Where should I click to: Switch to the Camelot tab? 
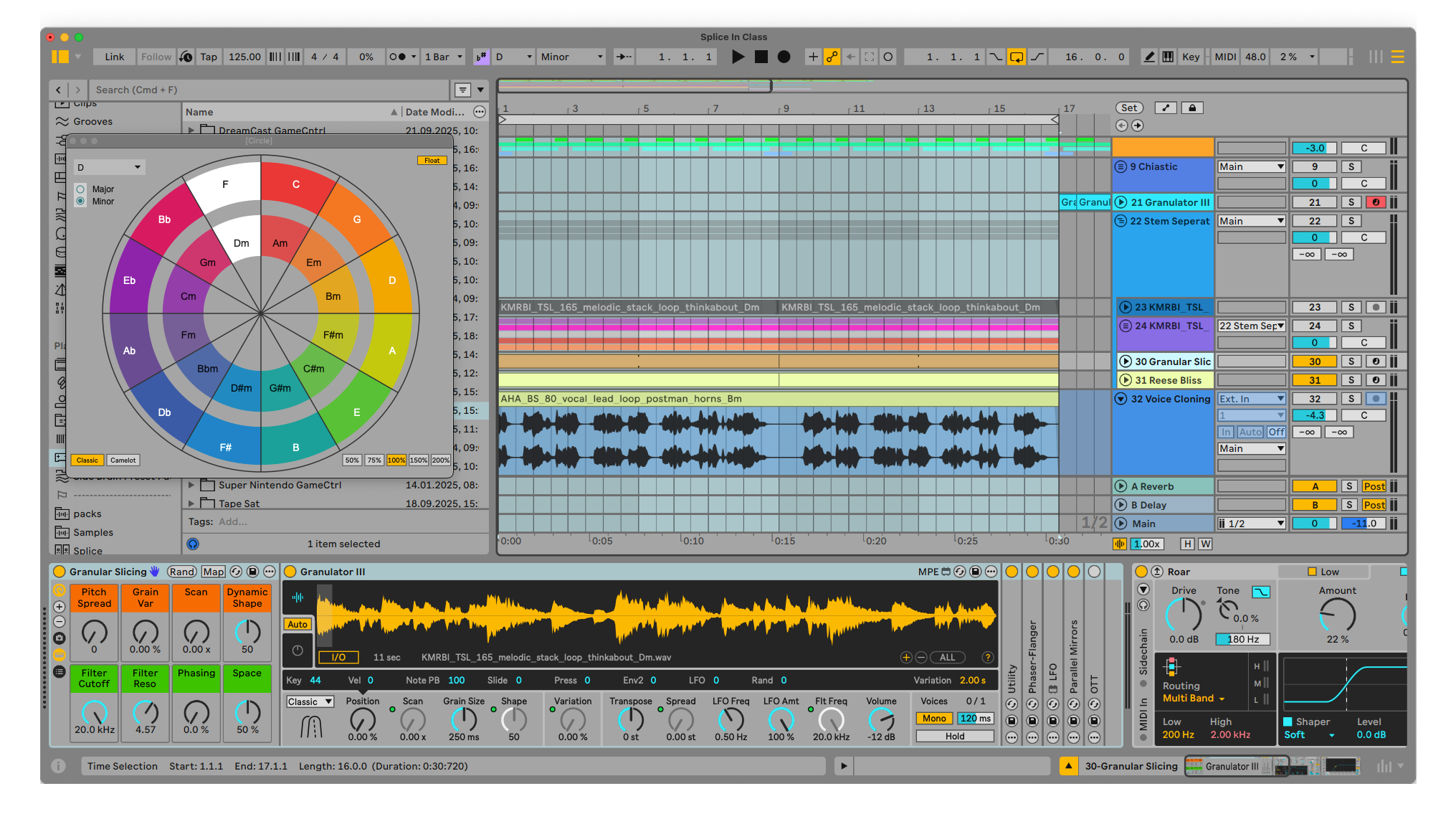pyautogui.click(x=123, y=460)
